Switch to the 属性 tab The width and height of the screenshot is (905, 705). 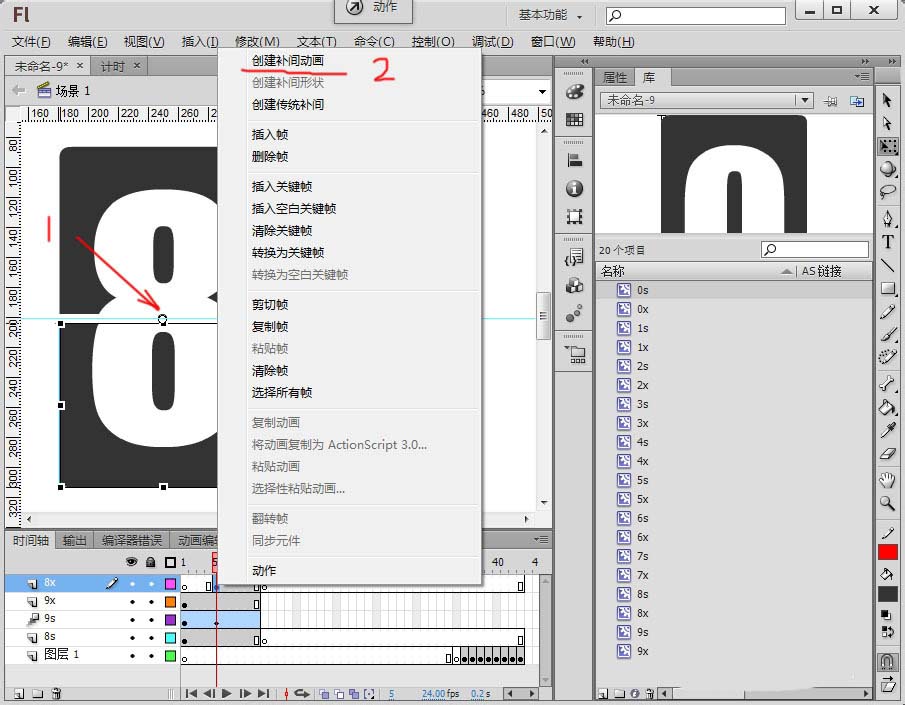(615, 77)
